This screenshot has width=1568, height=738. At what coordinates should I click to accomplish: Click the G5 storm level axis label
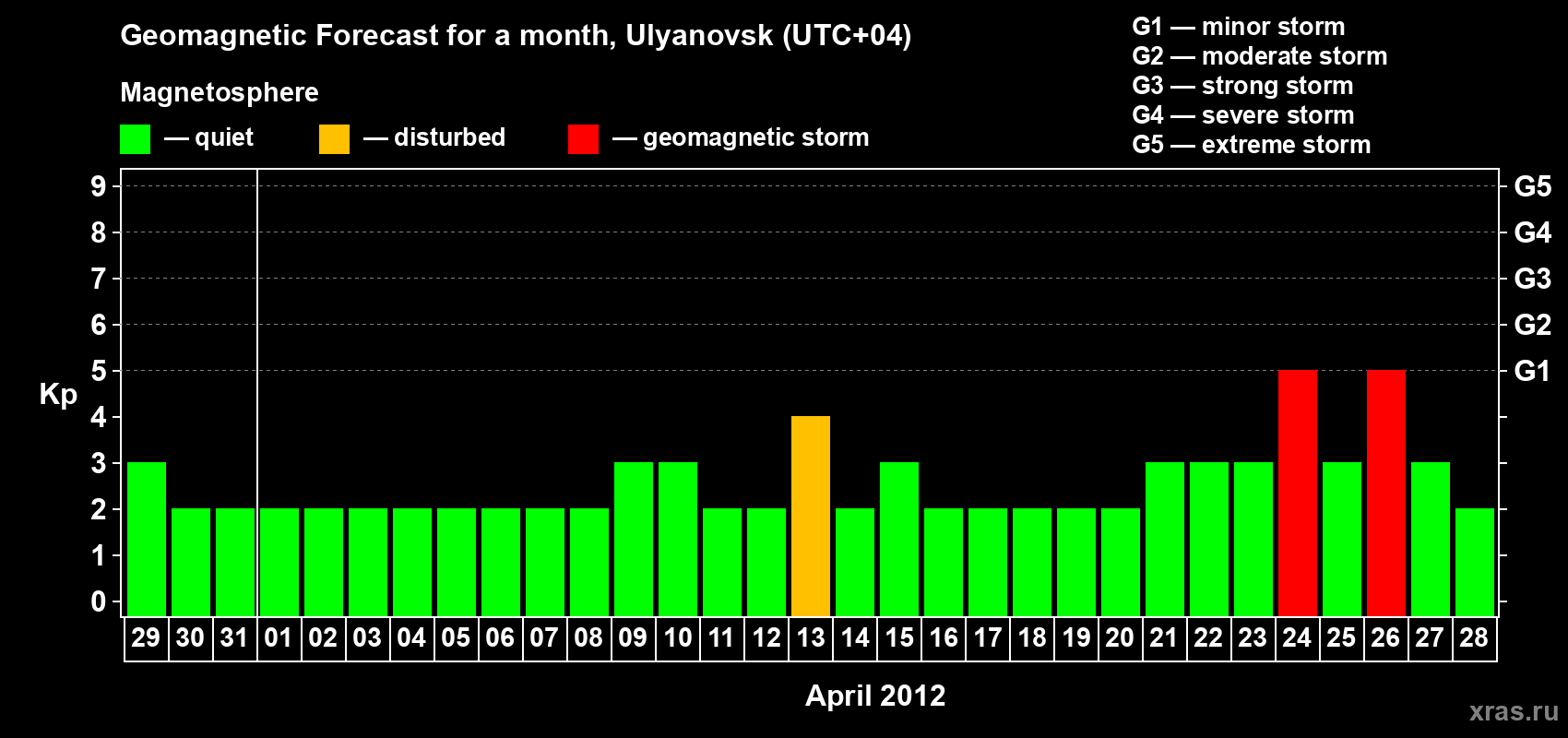point(1532,186)
